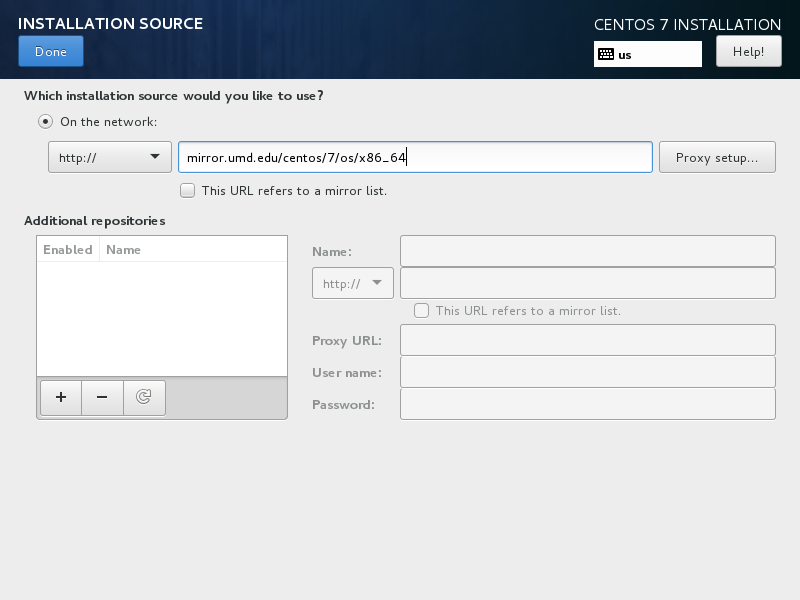
Task: Click the repository refresh/reset icon
Action: coord(144,397)
